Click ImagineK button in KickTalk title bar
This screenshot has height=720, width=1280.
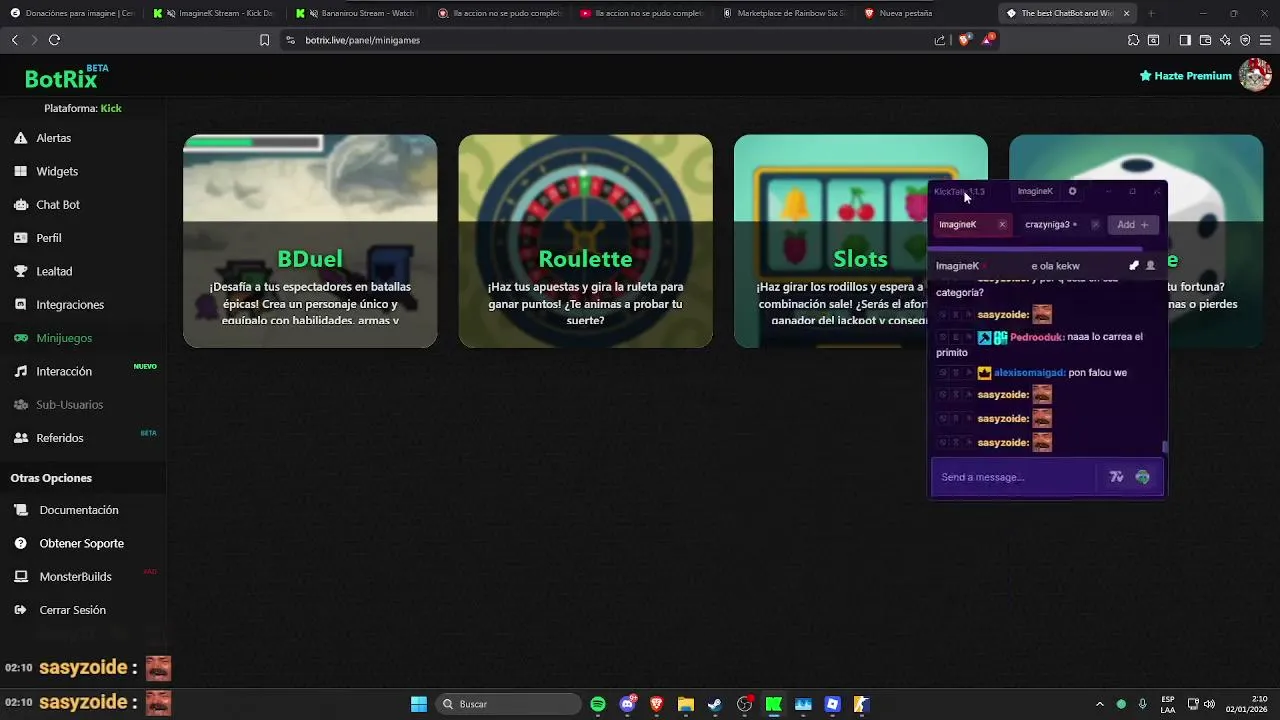pyautogui.click(x=1035, y=191)
